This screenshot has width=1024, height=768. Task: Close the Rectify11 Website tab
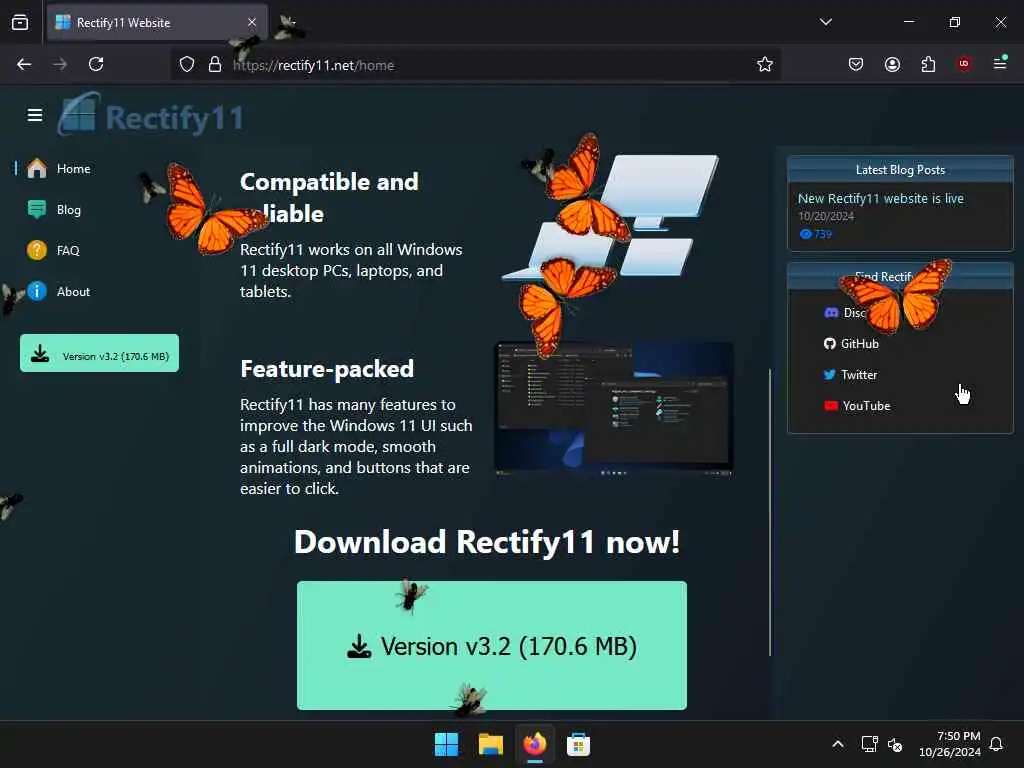(252, 22)
